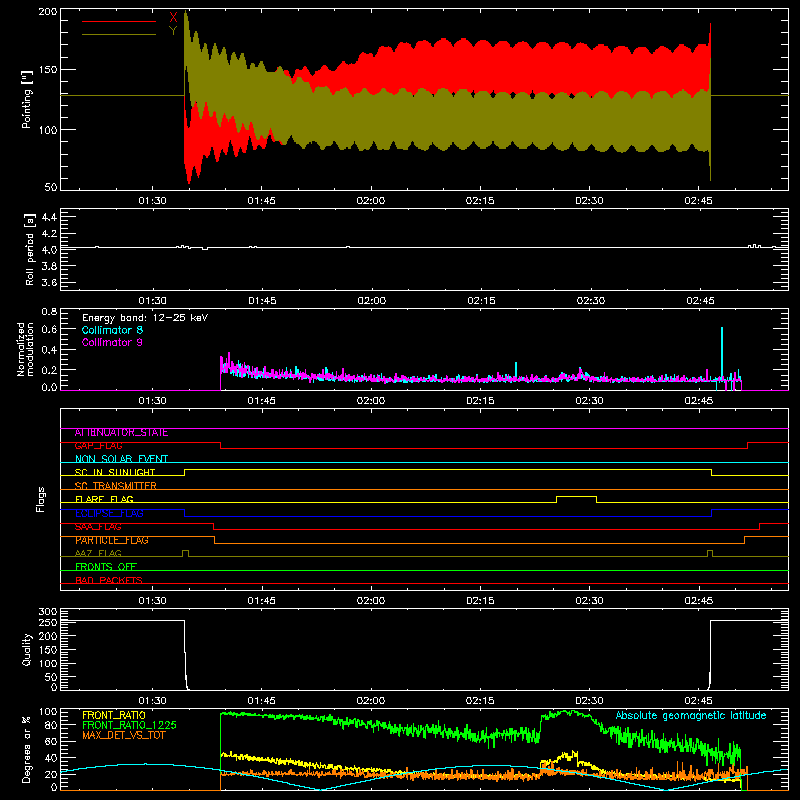This screenshot has width=800, height=800.
Task: Click the AAZ_FLAG label
Action: 98,553
